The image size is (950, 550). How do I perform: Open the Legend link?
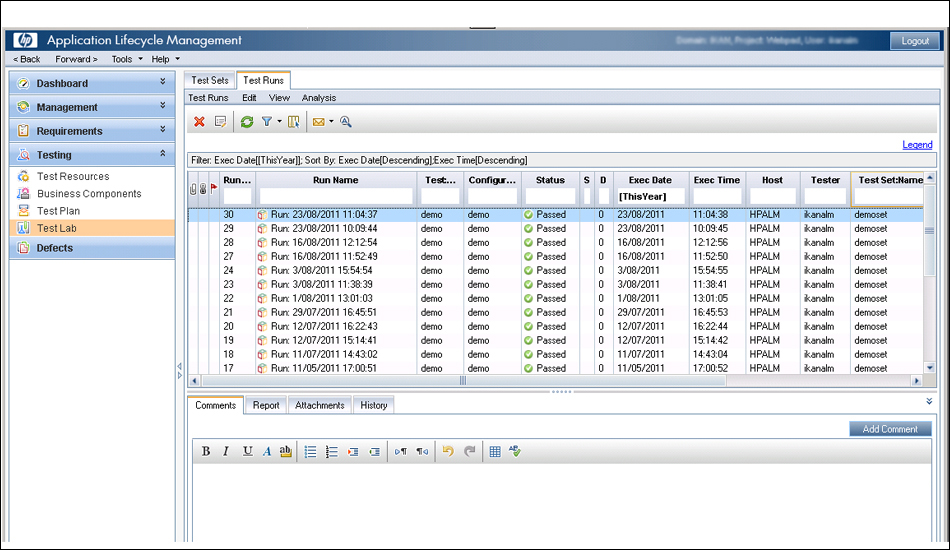click(x=917, y=145)
